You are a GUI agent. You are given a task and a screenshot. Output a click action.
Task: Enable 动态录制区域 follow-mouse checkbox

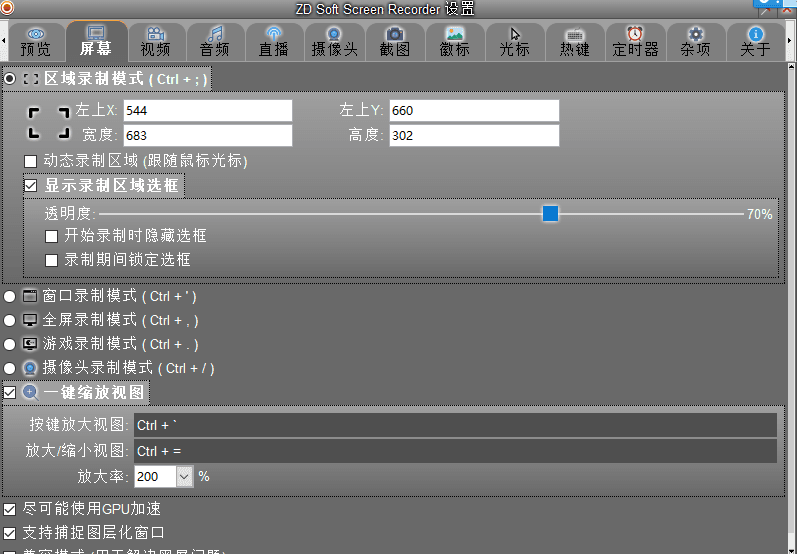point(30,160)
